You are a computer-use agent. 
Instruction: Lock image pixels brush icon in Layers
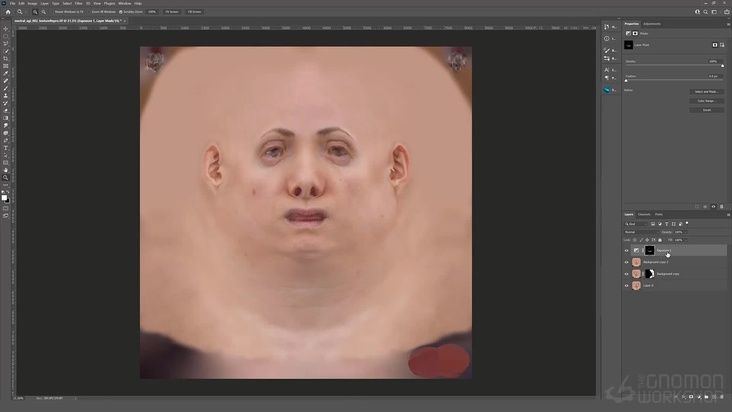tap(641, 240)
